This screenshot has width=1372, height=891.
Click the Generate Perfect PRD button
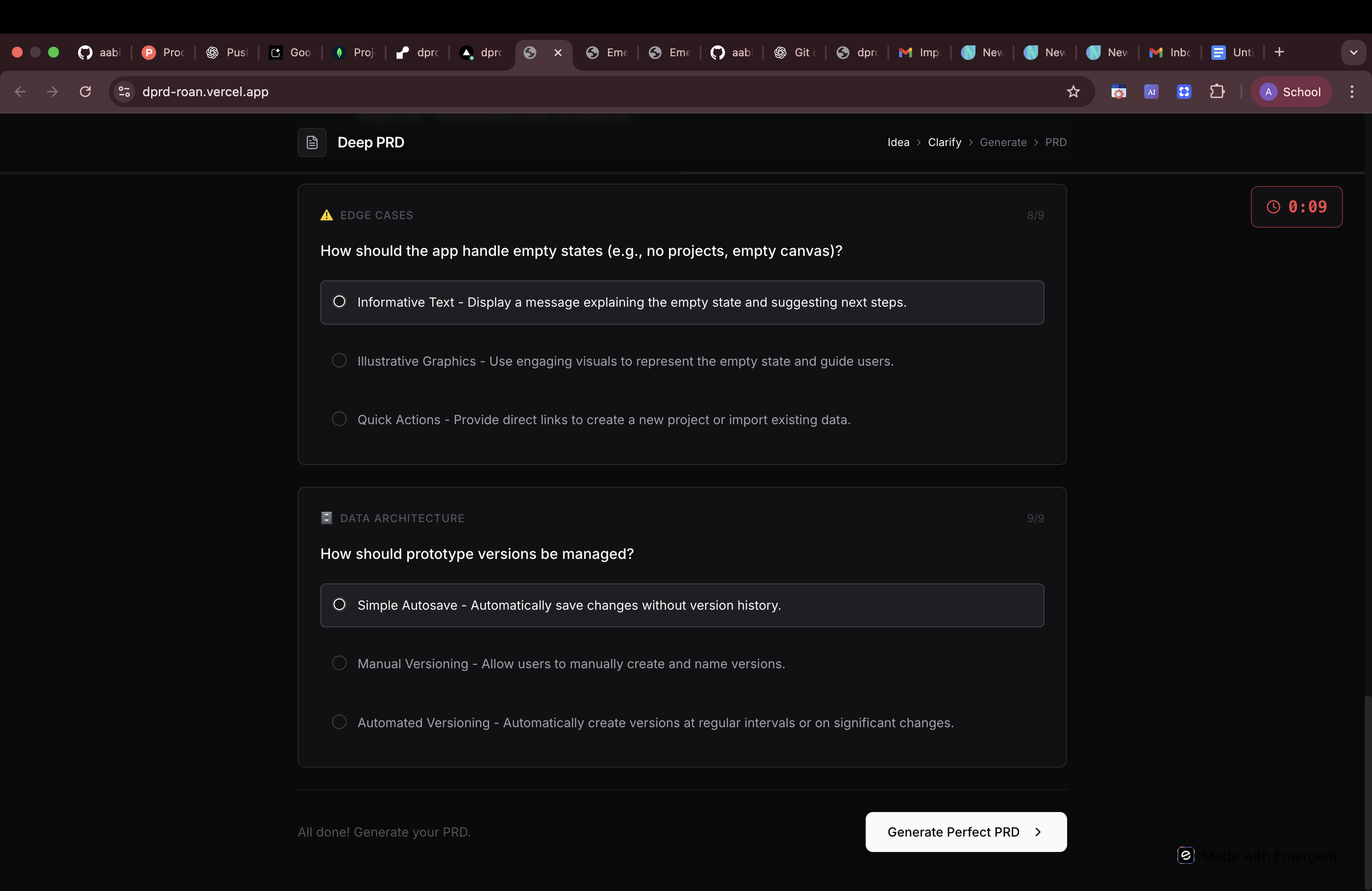[x=965, y=832]
